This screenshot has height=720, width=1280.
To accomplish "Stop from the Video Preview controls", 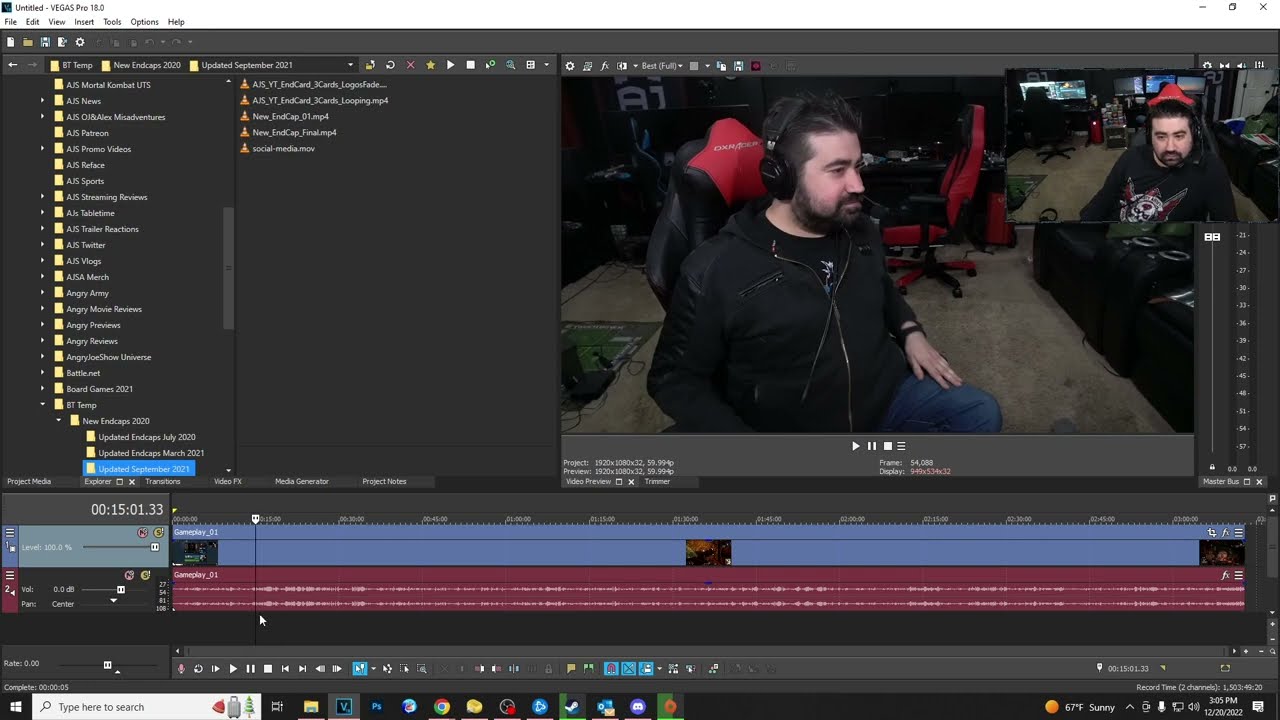I will point(886,446).
